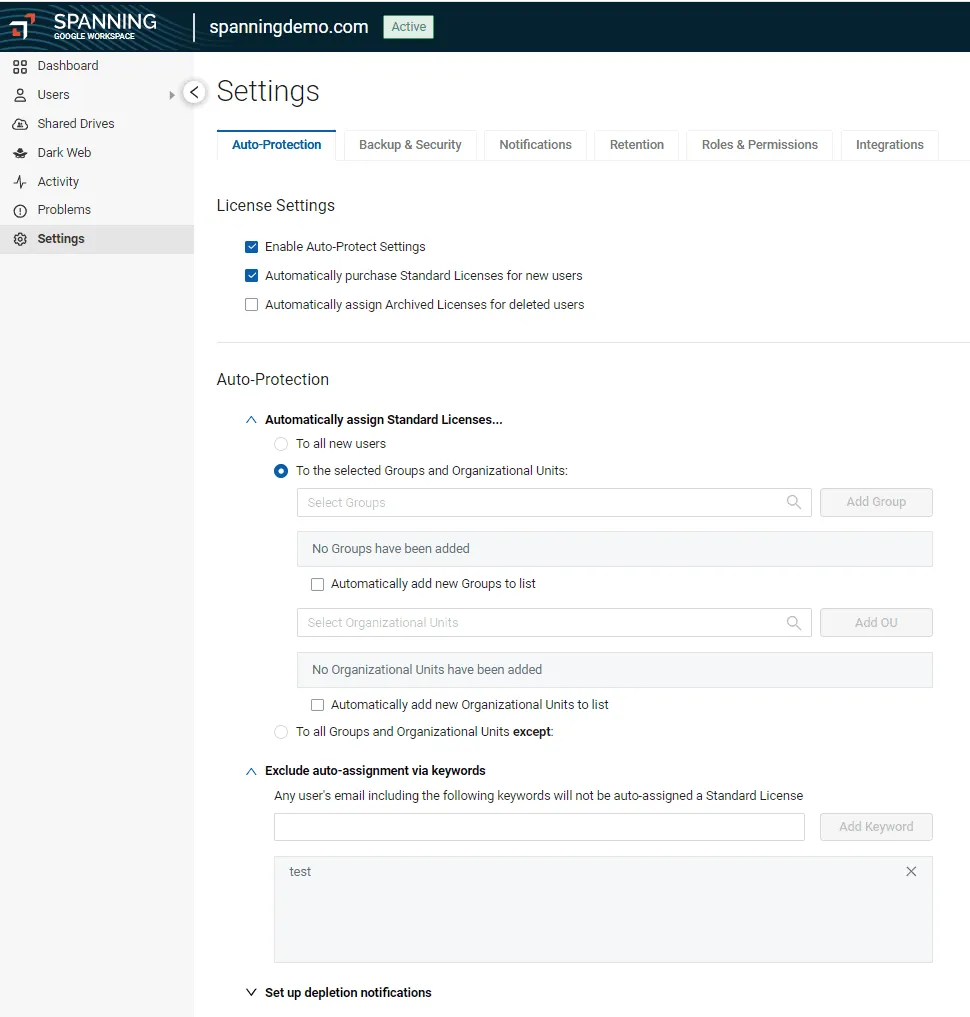Click the Dark Web spy icon

tap(20, 153)
